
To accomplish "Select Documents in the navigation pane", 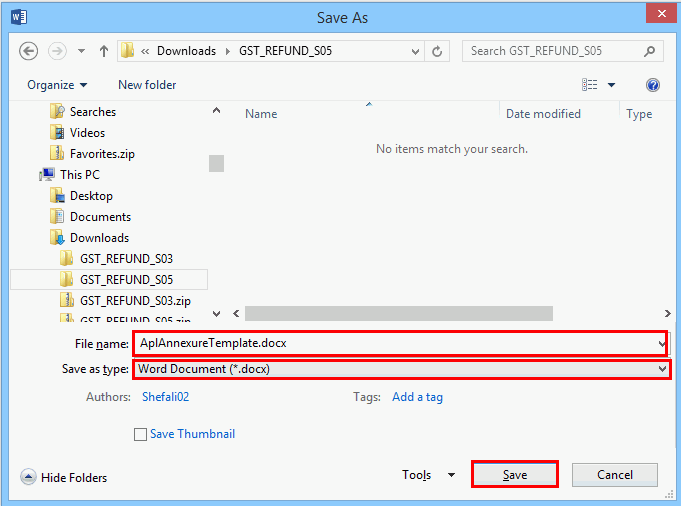I will coord(100,217).
